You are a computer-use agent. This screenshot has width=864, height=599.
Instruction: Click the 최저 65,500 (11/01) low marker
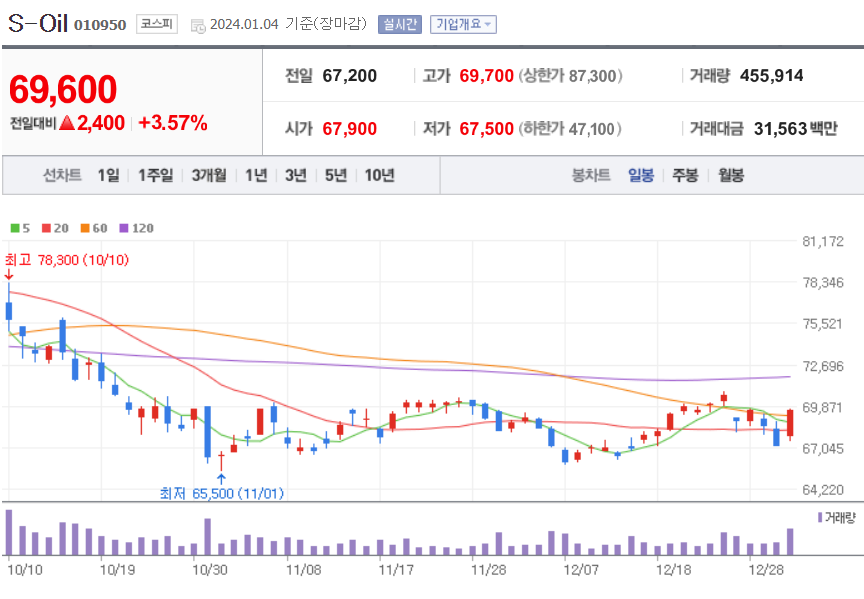pos(222,493)
